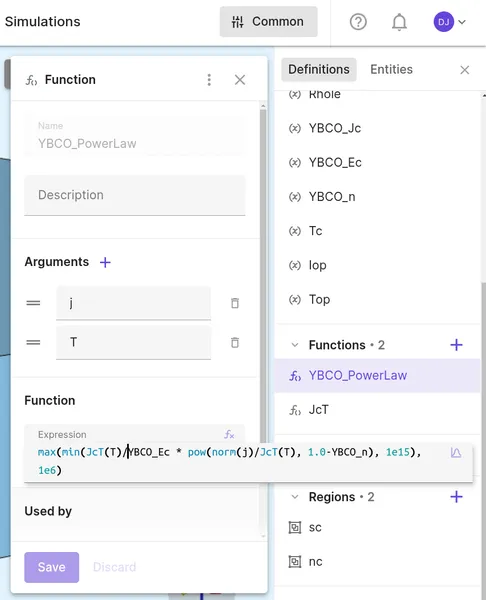Open the function plot preview icon
486x600 pixels.
[x=456, y=453]
